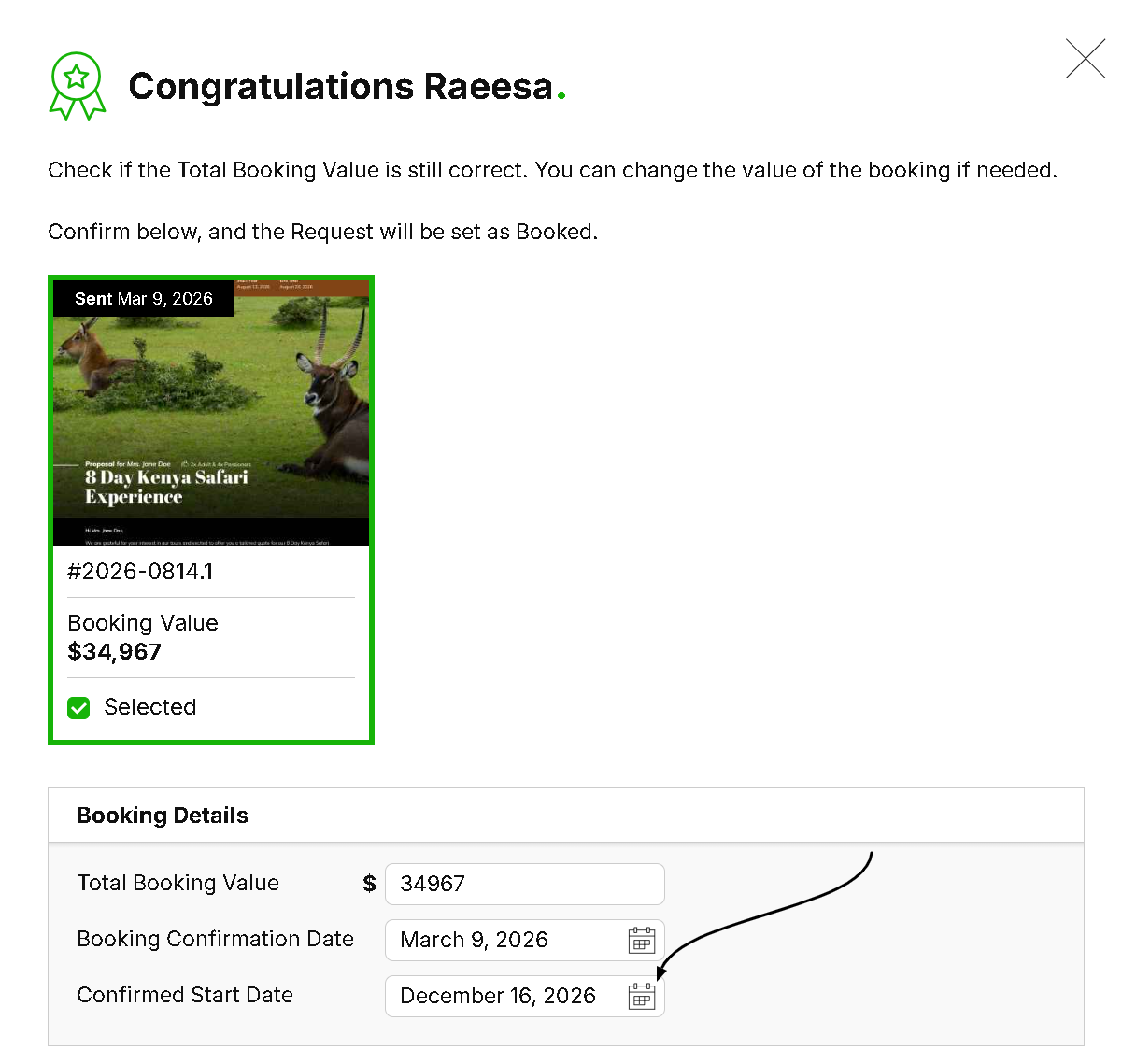Viewport: 1136px width, 1064px height.
Task: Click the Confirmed Start Date label
Action: click(185, 995)
